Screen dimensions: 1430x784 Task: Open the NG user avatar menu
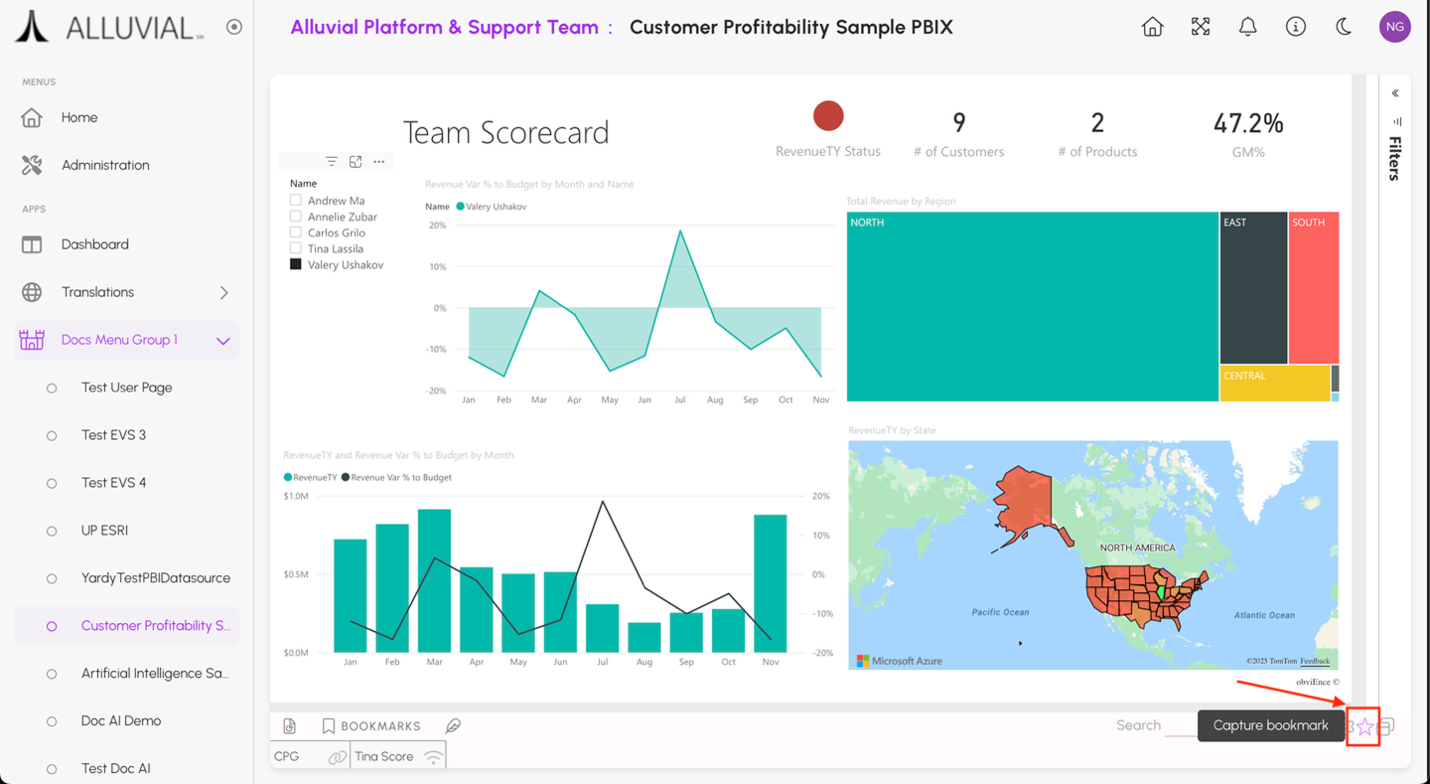(x=1394, y=27)
